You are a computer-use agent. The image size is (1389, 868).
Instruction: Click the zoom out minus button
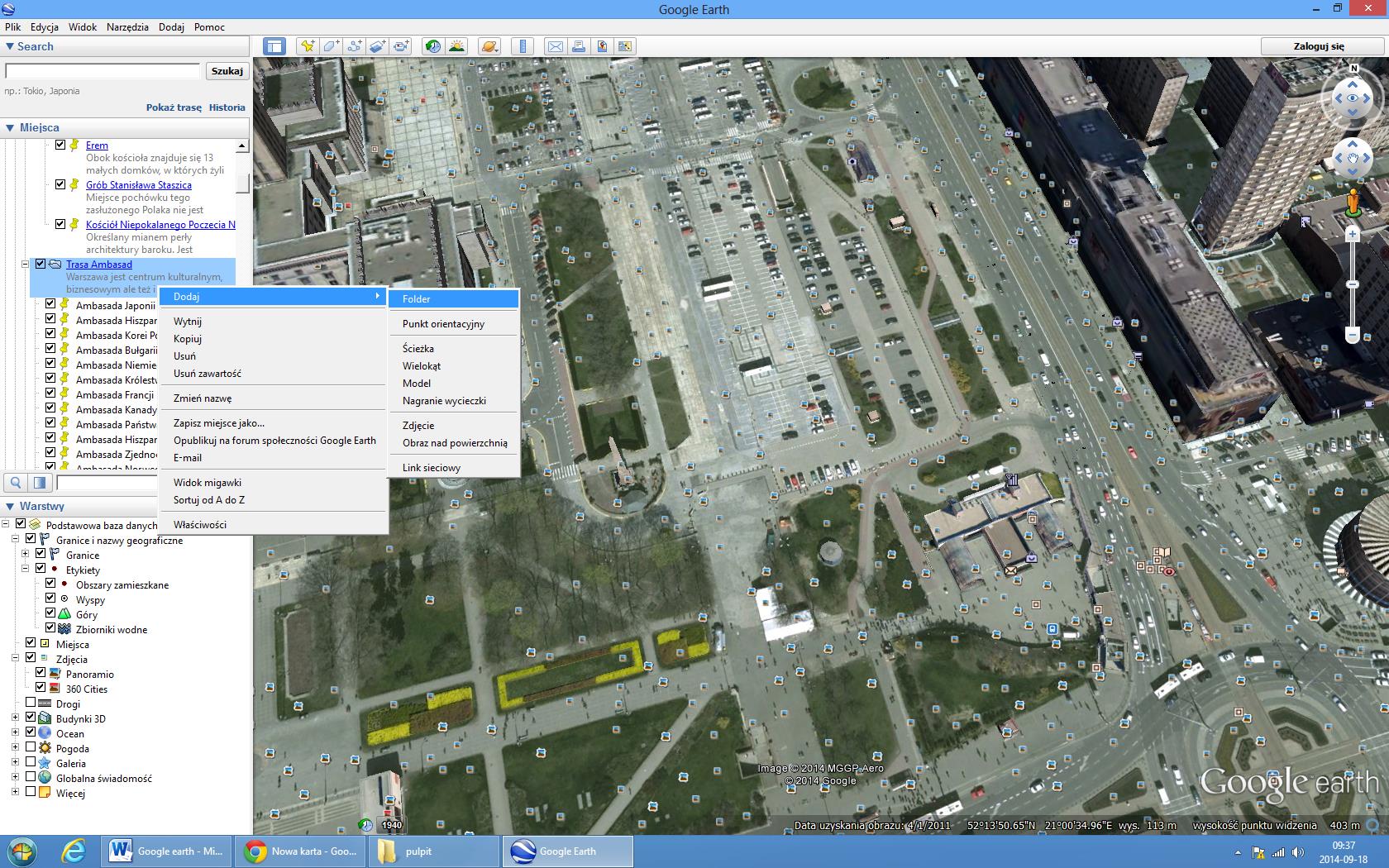tap(1353, 334)
